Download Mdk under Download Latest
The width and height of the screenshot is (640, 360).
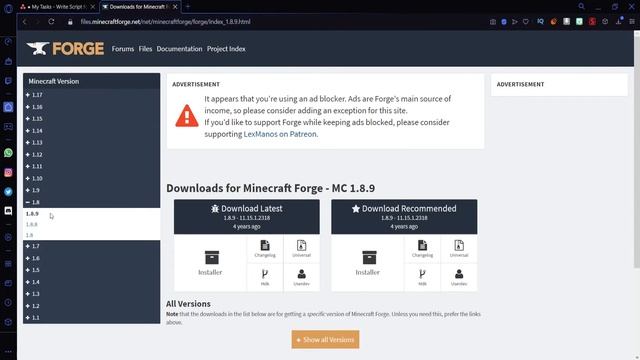coord(265,277)
